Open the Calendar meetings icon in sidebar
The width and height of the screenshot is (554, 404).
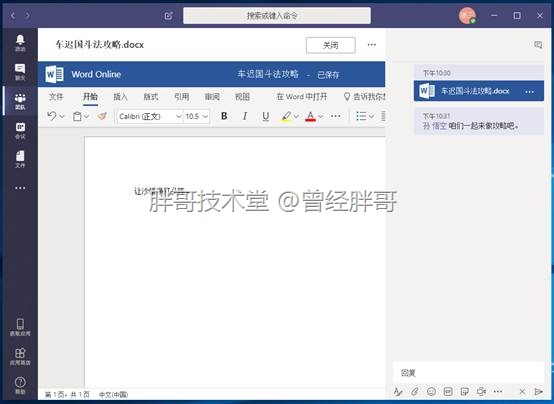click(20, 130)
